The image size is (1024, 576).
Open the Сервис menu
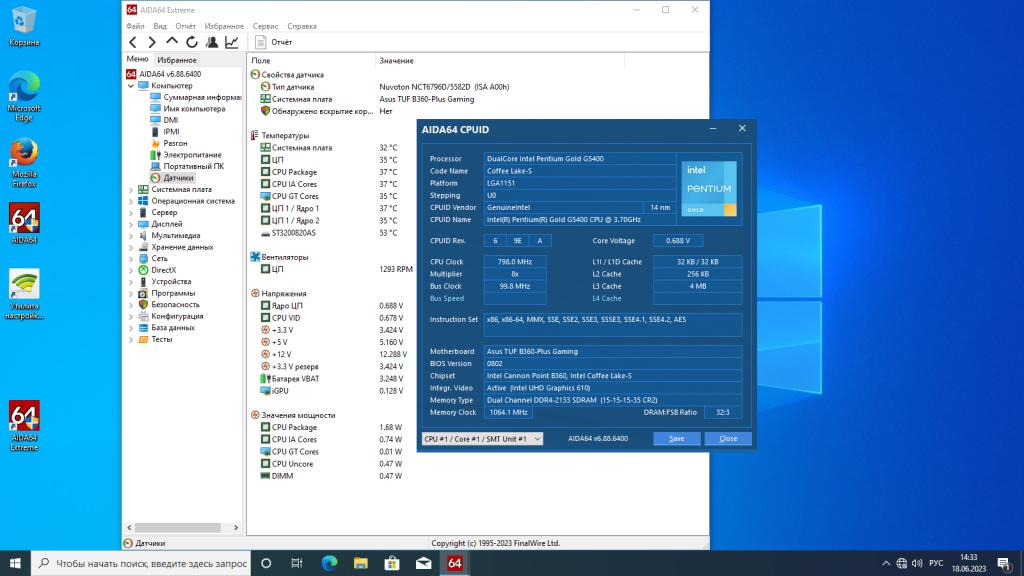click(x=266, y=26)
